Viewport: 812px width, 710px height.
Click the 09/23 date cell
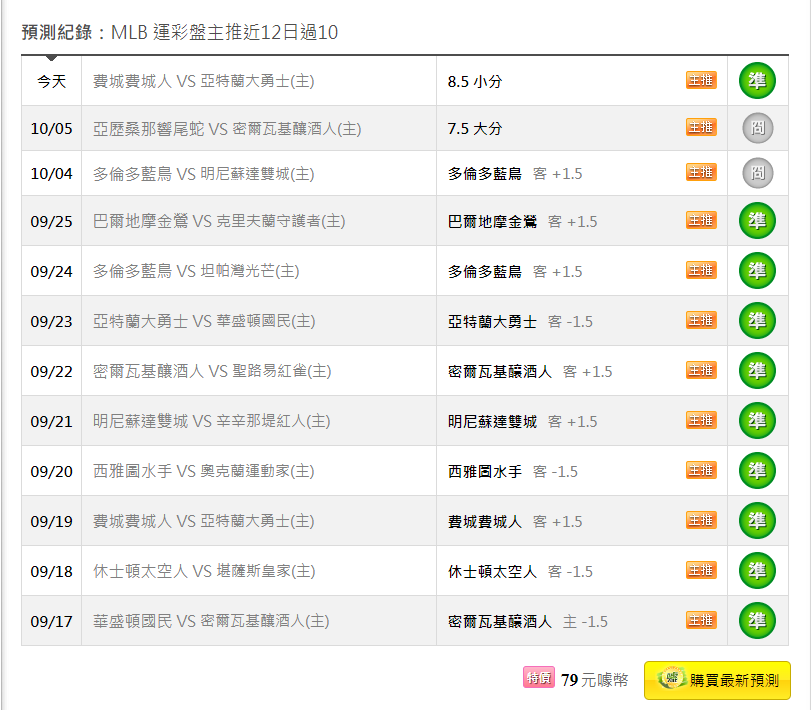point(51,321)
